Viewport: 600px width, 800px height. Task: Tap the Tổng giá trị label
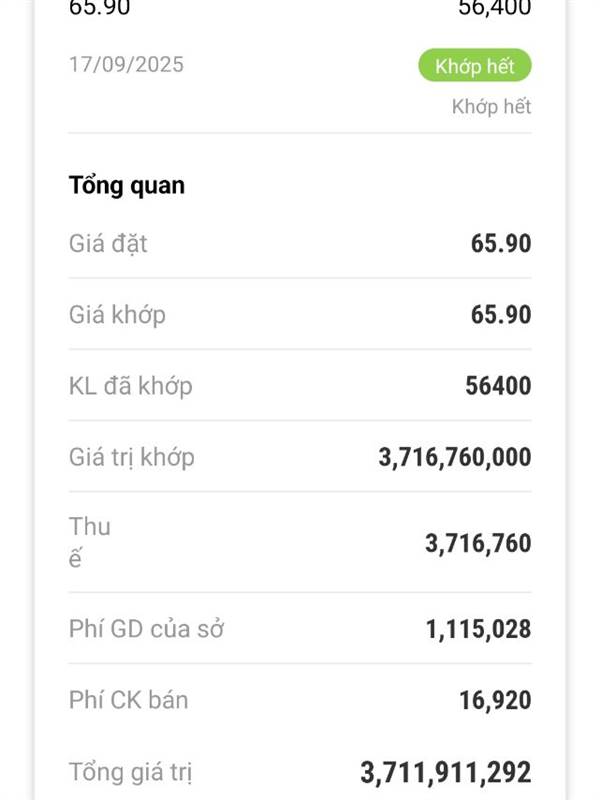[x=131, y=772]
